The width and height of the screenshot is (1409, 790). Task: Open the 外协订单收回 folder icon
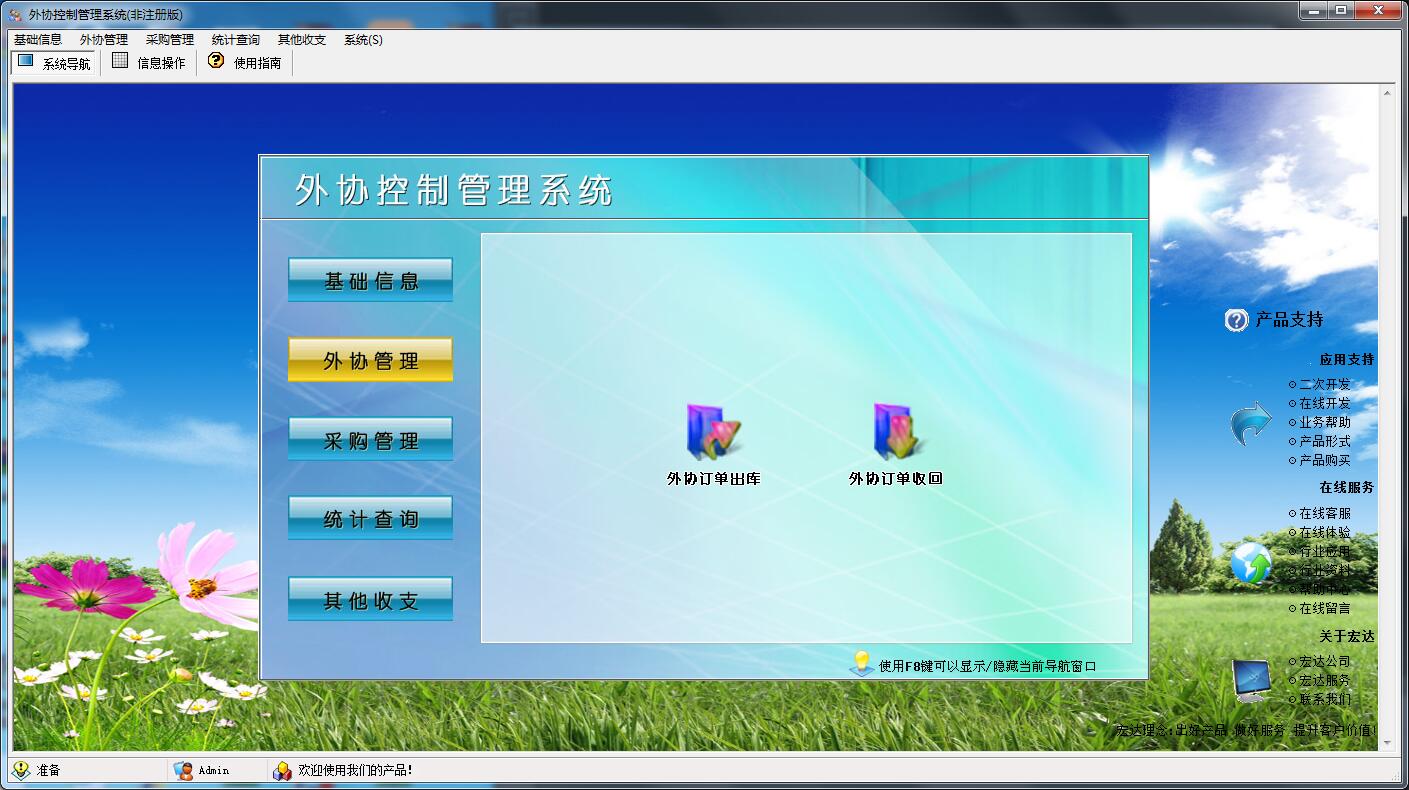[x=898, y=432]
